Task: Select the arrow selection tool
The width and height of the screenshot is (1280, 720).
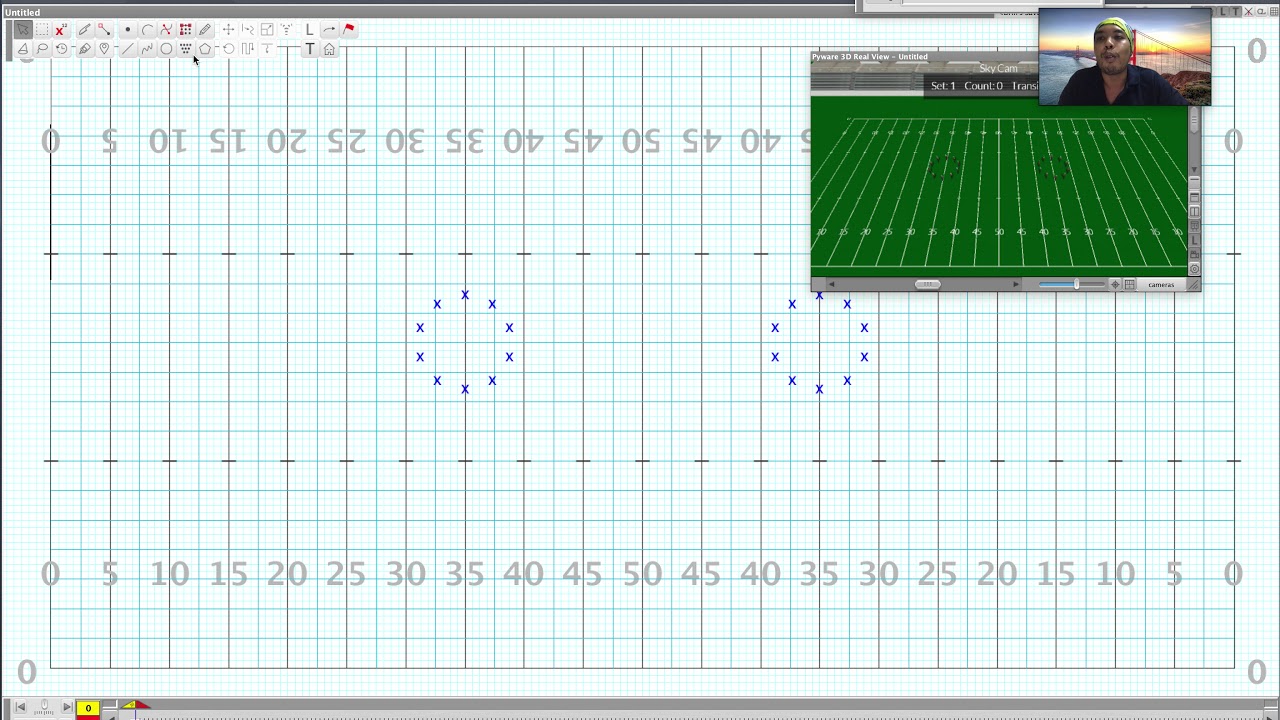Action: pyautogui.click(x=23, y=29)
